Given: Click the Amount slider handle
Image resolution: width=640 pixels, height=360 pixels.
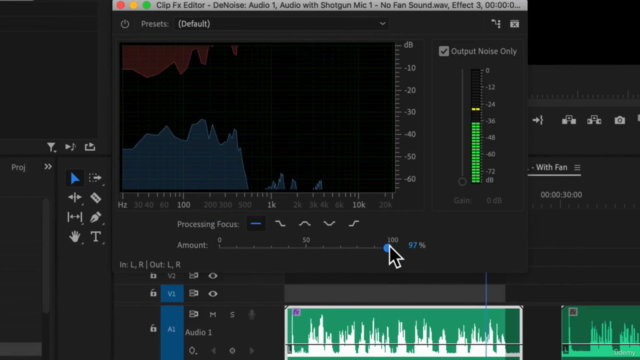Looking at the screenshot, I should click(387, 248).
